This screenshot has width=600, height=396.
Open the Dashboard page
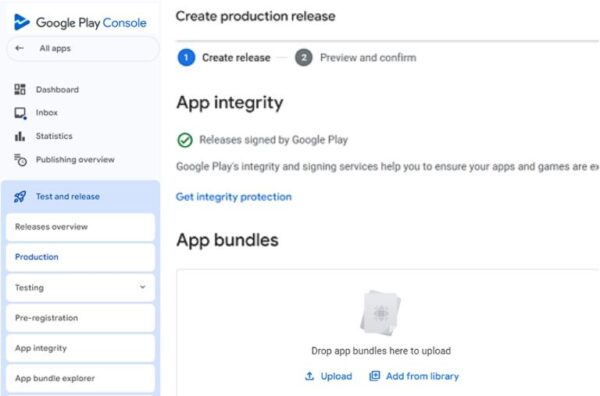[57, 90]
